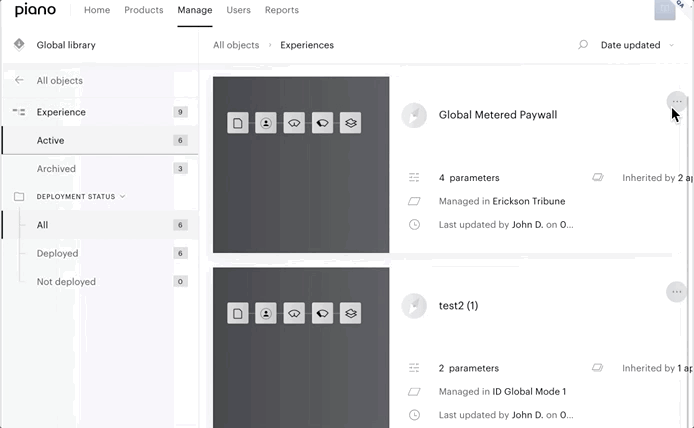Image resolution: width=694 pixels, height=428 pixels.
Task: Click the chevron next to Date updated
Action: click(x=671, y=45)
